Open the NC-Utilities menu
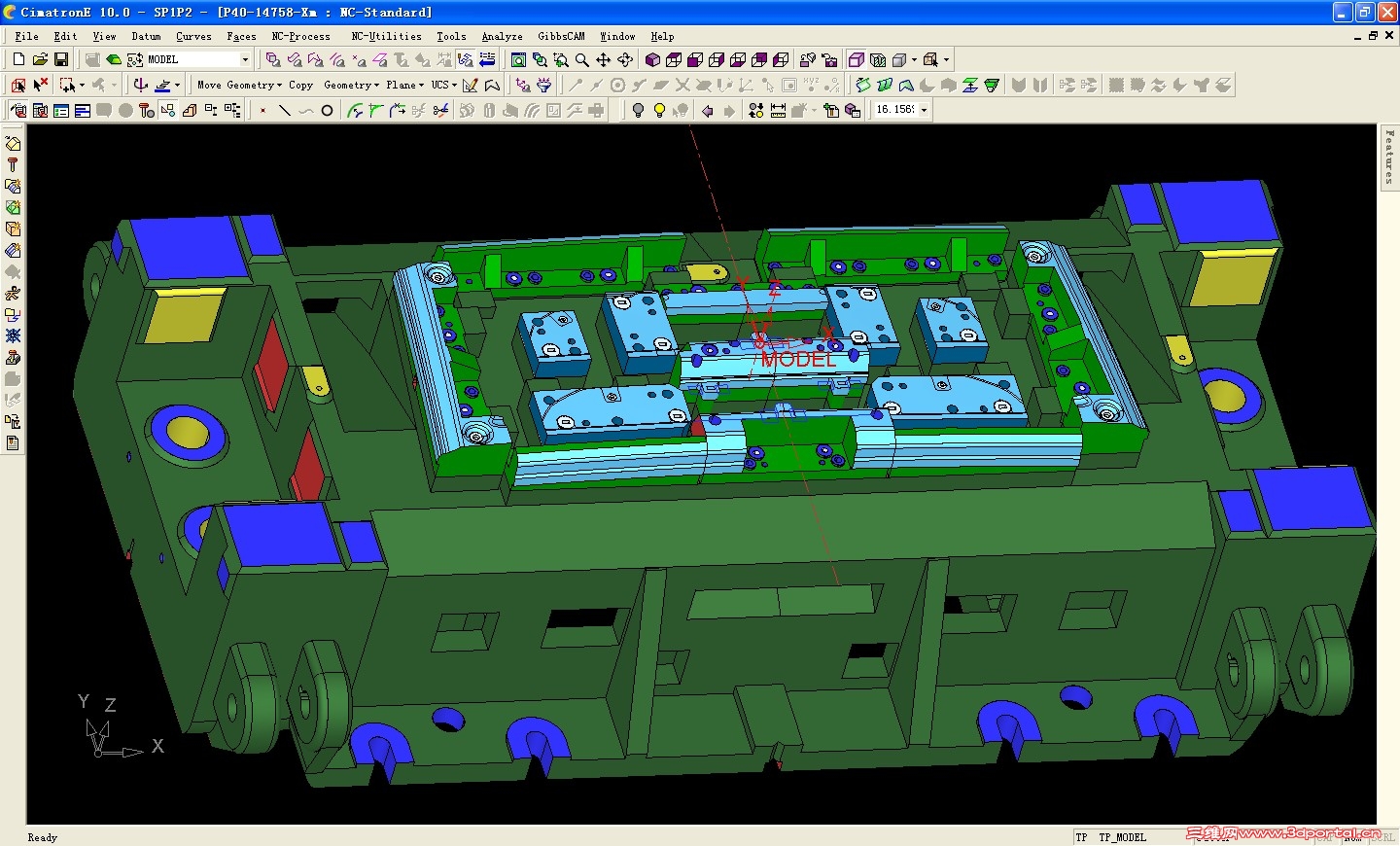The image size is (1400, 846). point(386,36)
